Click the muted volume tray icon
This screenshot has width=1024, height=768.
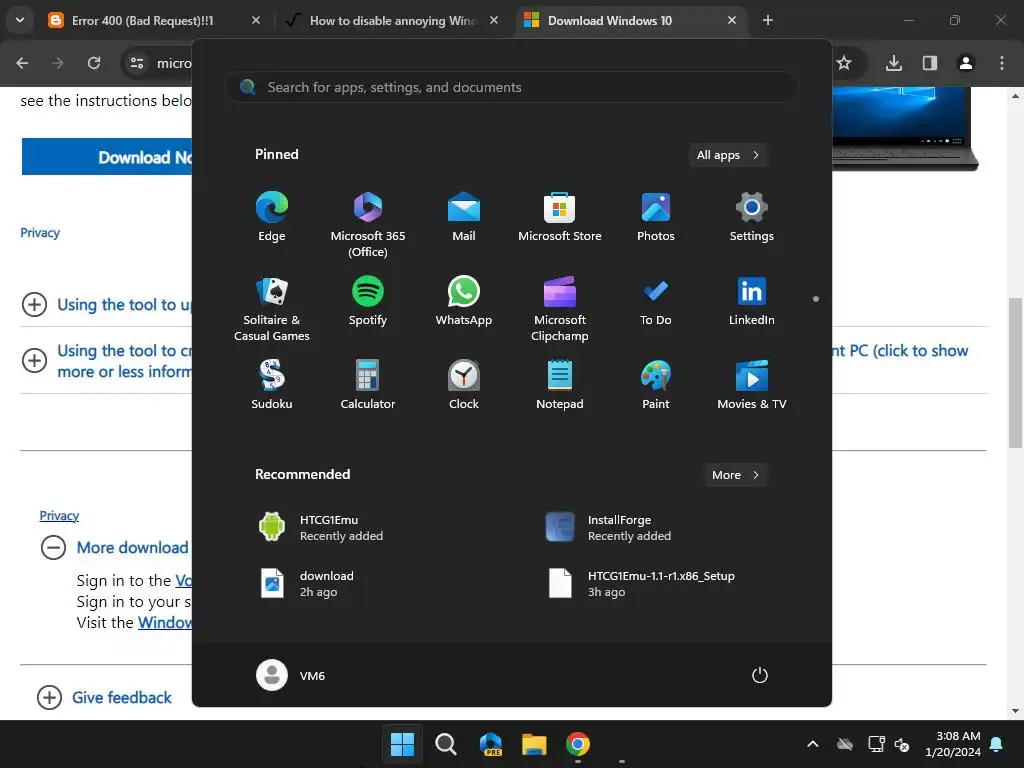pyautogui.click(x=902, y=744)
